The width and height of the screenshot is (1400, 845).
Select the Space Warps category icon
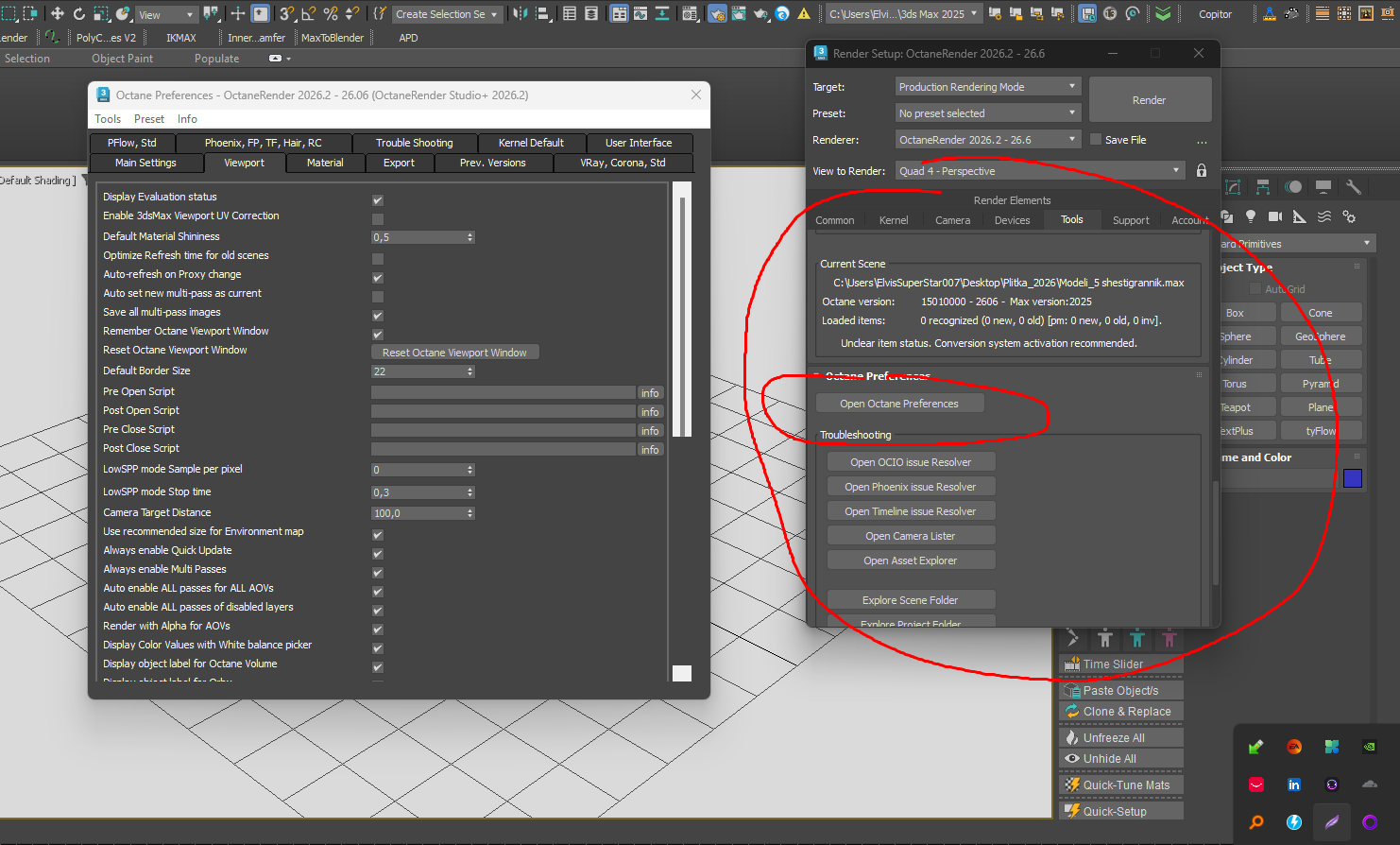[1324, 216]
